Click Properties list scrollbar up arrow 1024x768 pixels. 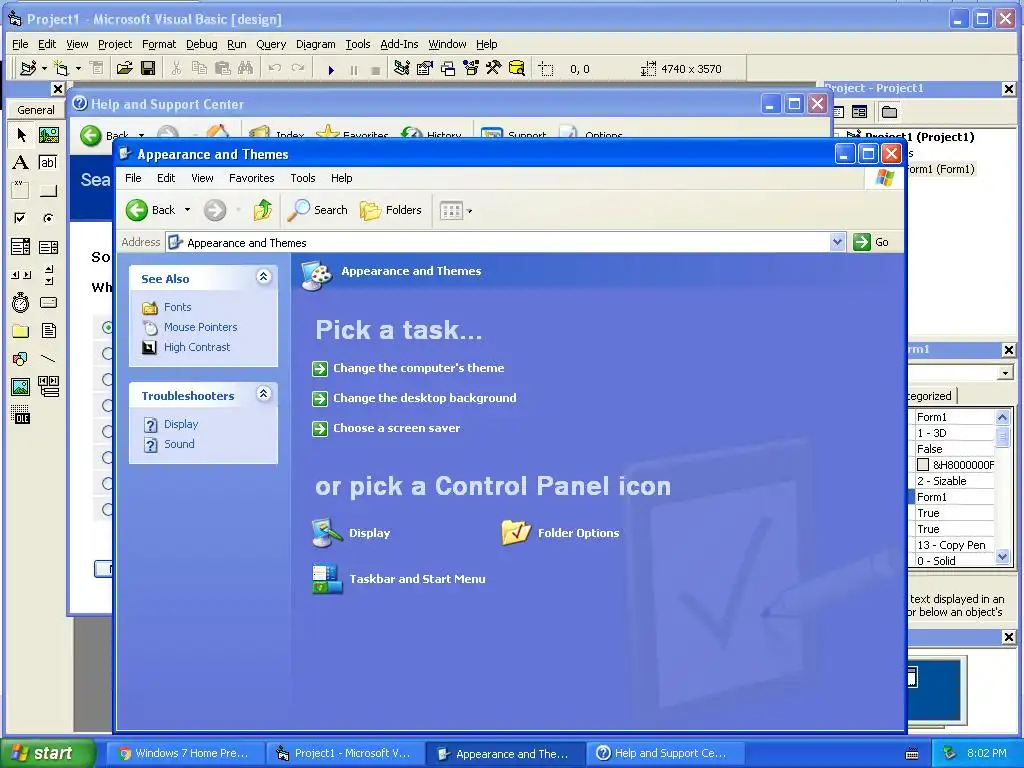click(x=1002, y=417)
